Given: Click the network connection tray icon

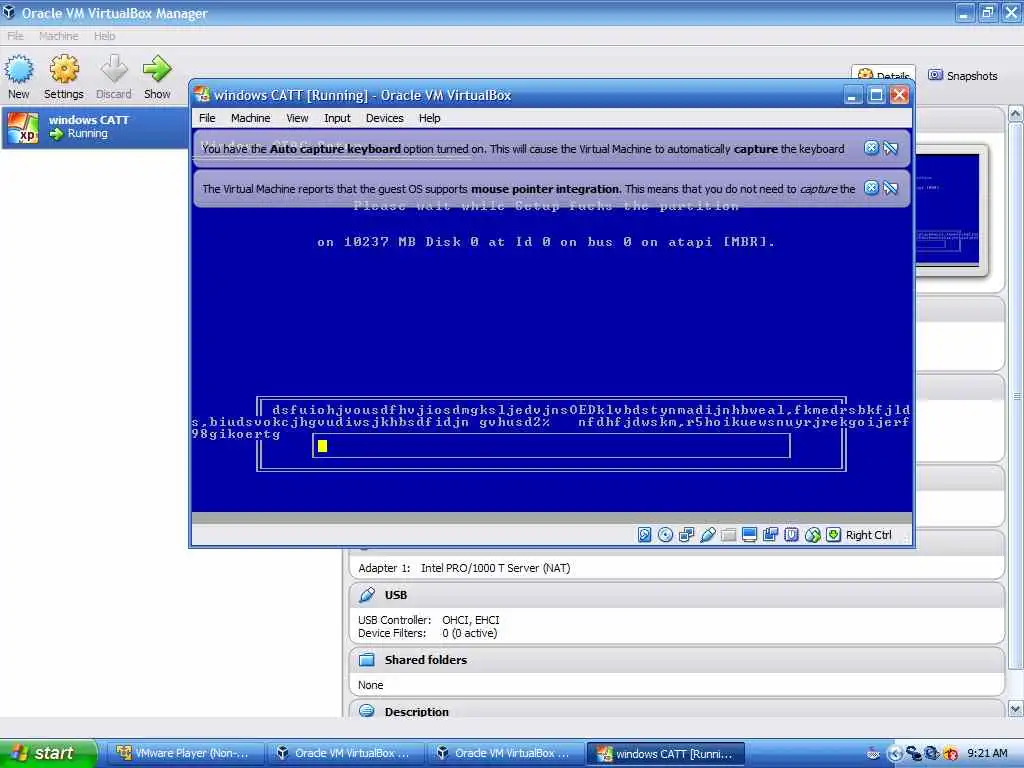Looking at the screenshot, I should click(914, 754).
